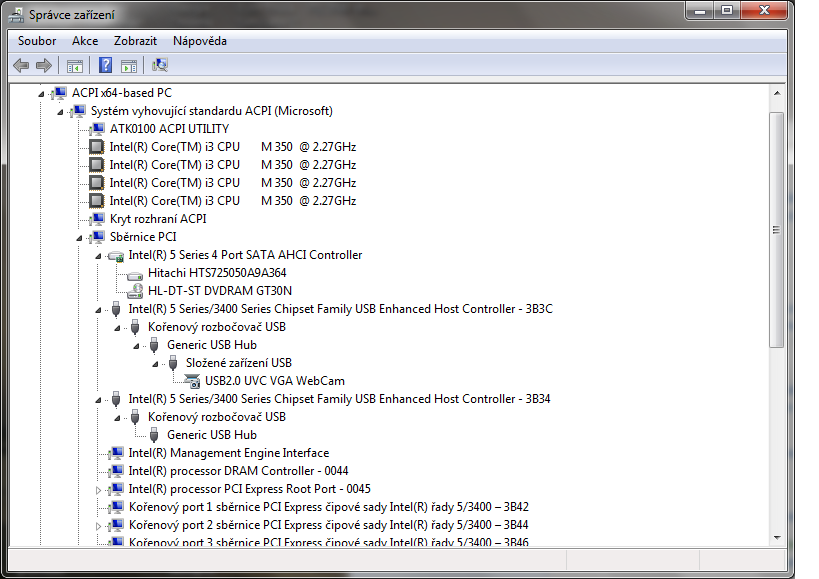Select Kořenový port 3 – 3B46 row

point(329,542)
